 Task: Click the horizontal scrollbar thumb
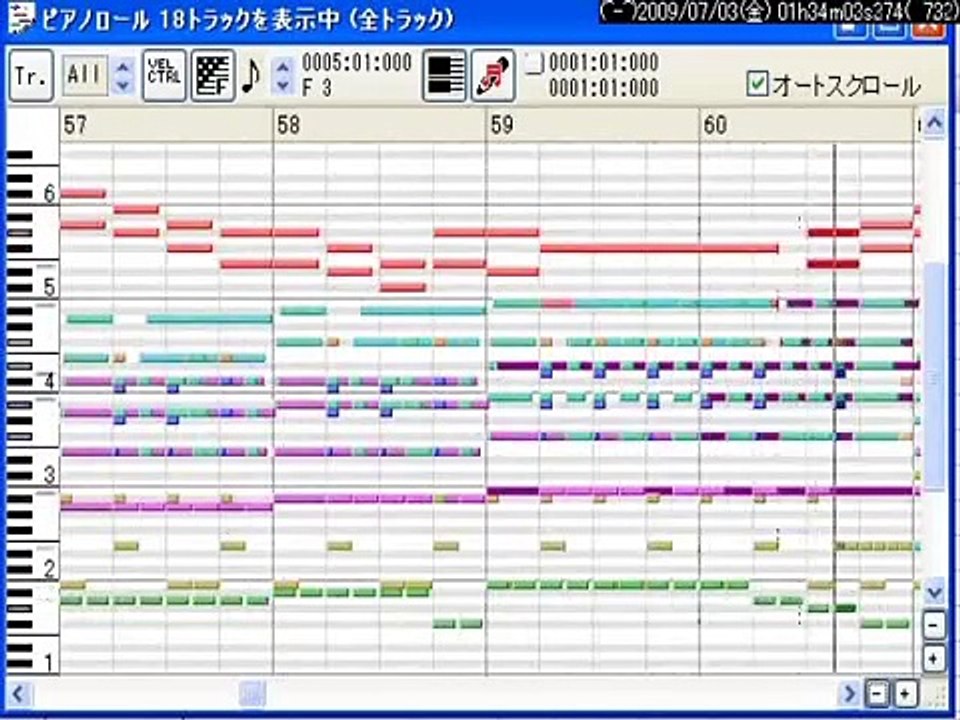point(252,694)
